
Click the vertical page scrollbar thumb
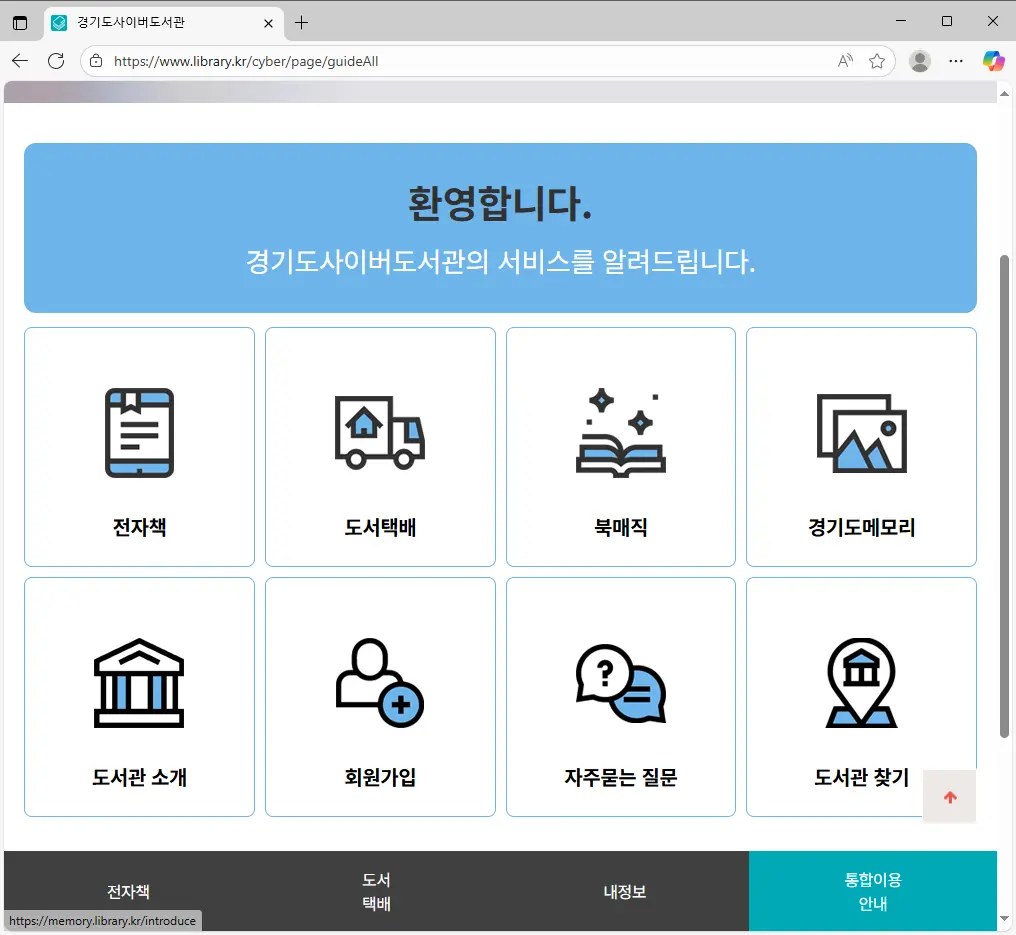click(1004, 496)
